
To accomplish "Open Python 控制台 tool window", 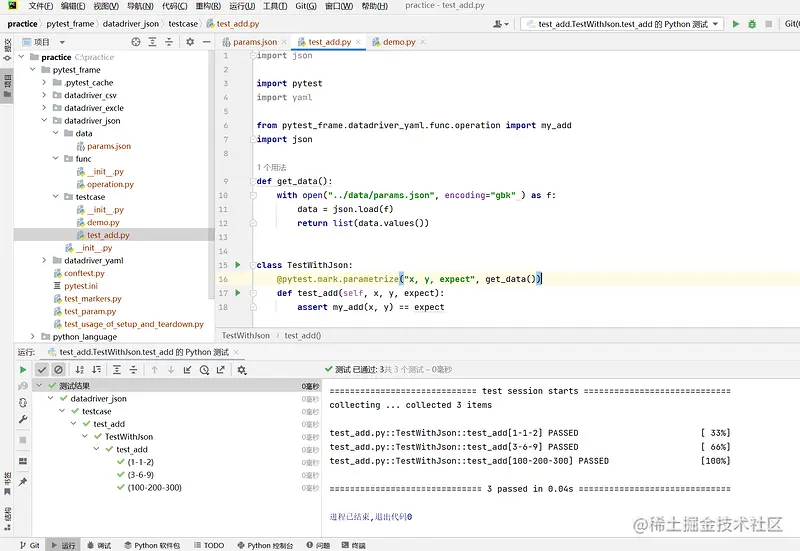I will 265,545.
